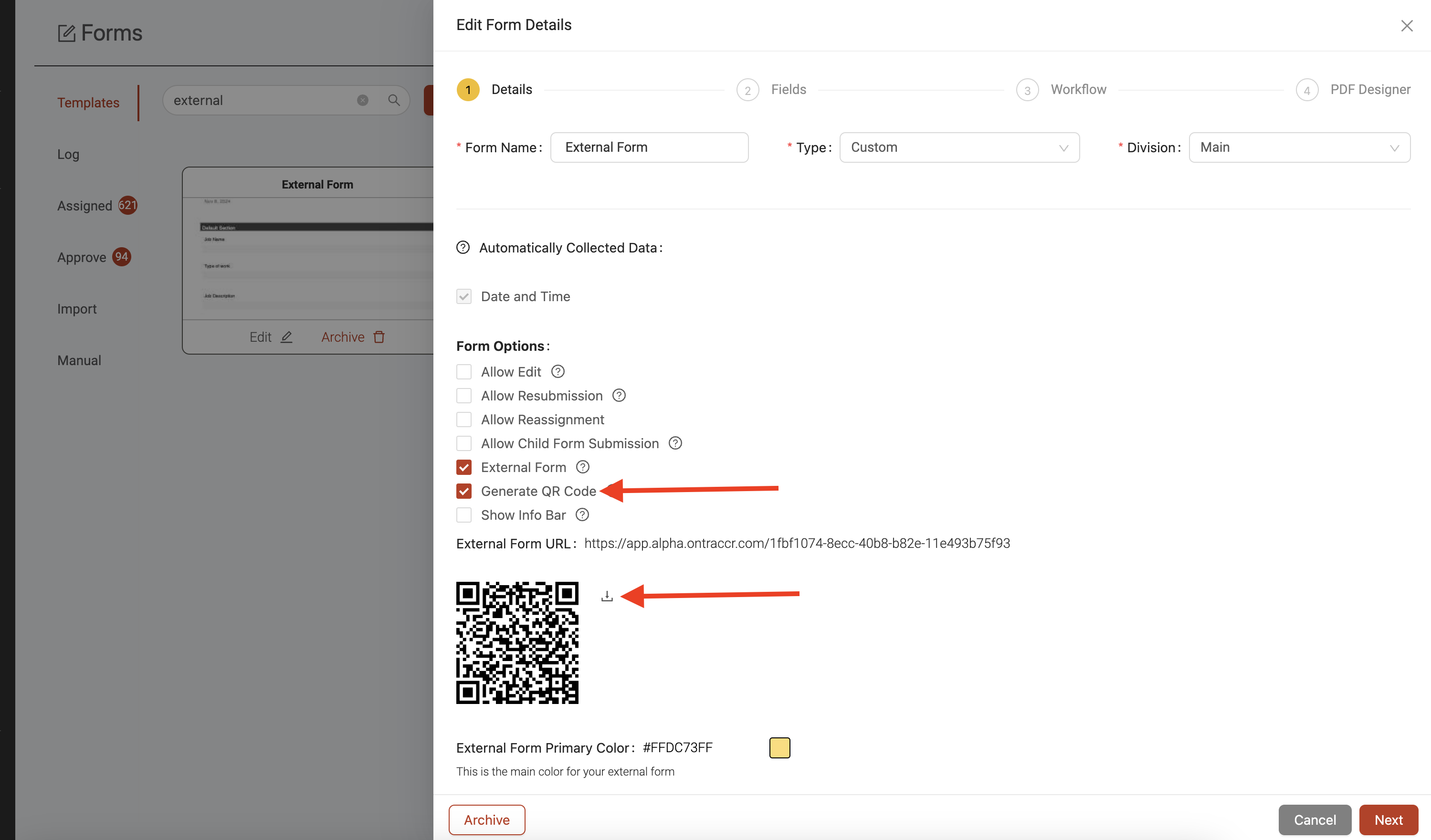Enable Allow Child Form Submission checkbox
The height and width of the screenshot is (840, 1431).
click(464, 443)
